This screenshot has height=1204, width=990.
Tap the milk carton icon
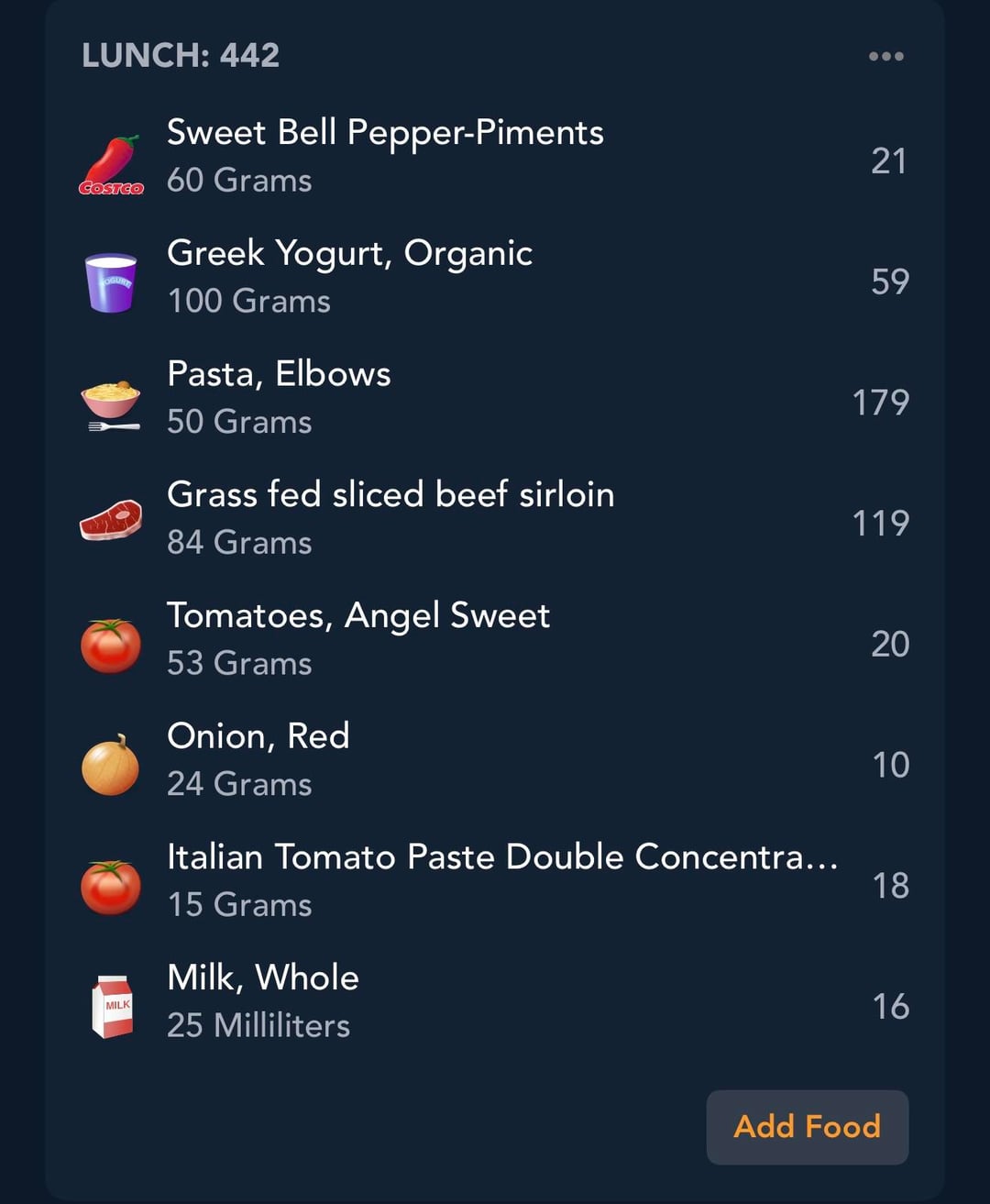[112, 1006]
